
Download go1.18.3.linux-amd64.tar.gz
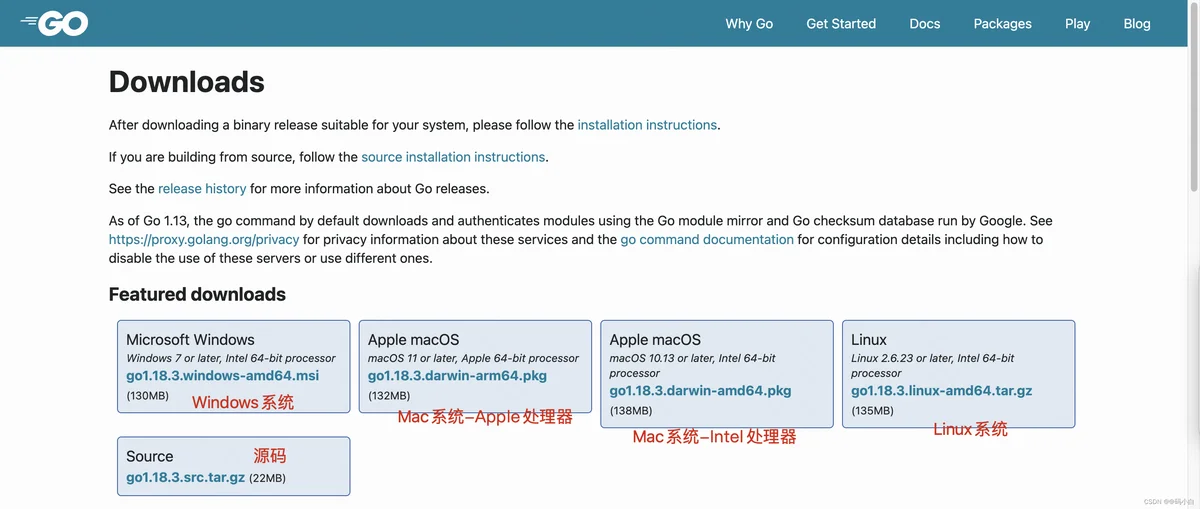tap(942, 391)
